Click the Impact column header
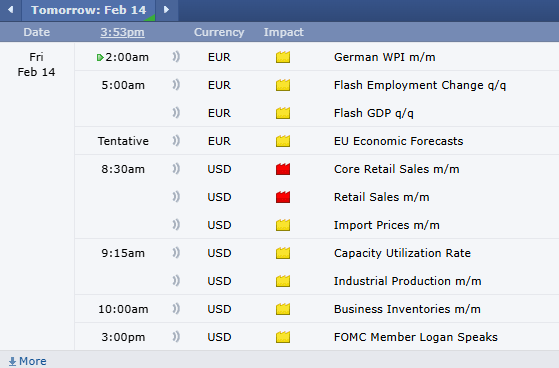Viewport: 559px width, 368px height. pos(283,32)
